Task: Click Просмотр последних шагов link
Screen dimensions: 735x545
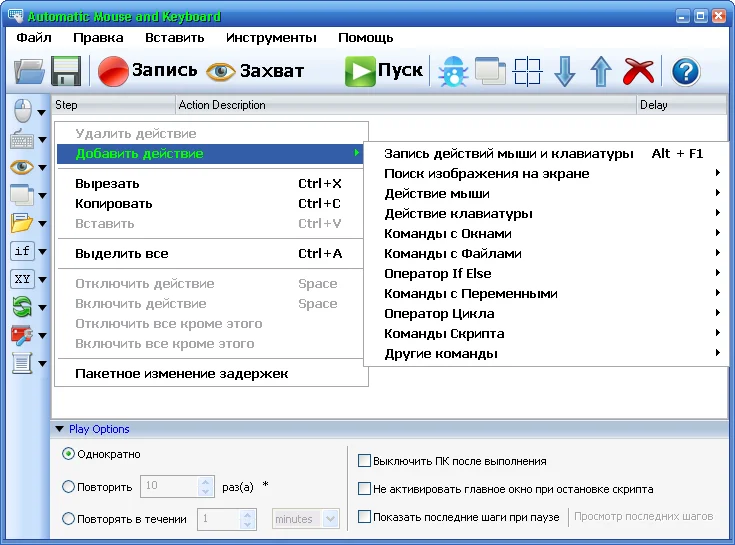Action: pyautogui.click(x=643, y=516)
